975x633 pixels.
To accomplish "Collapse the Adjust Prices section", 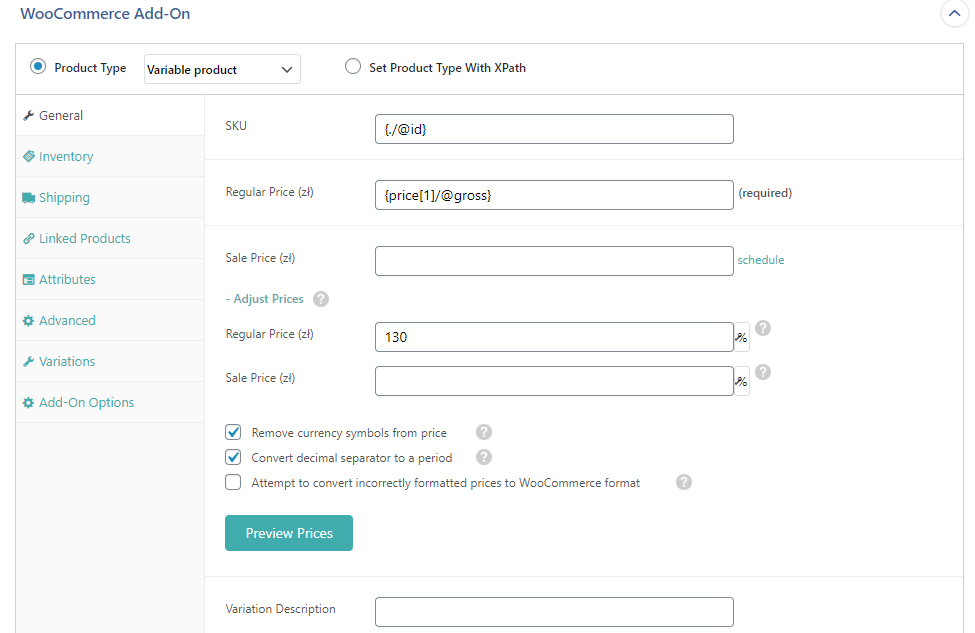I will click(x=265, y=299).
